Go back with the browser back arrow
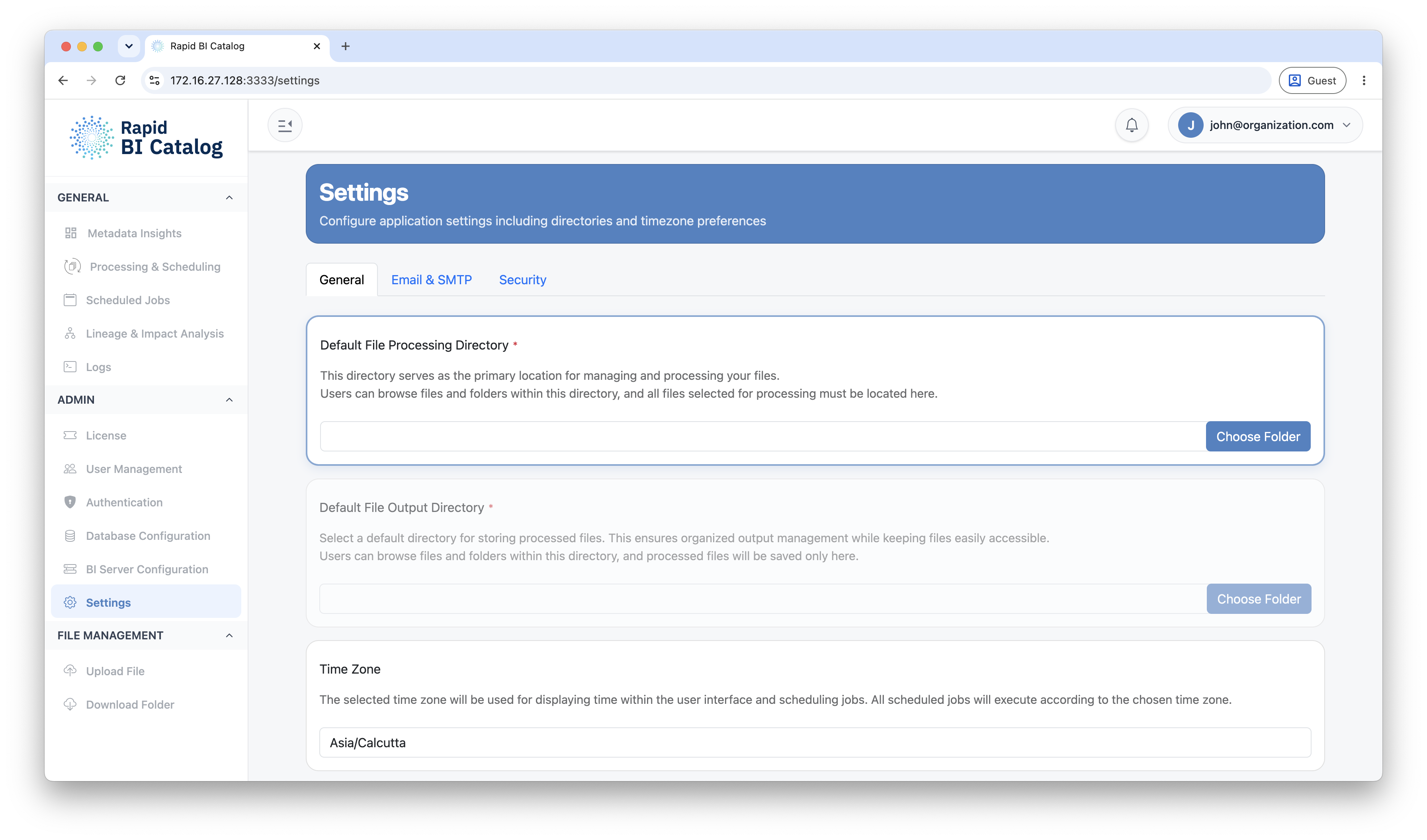The height and width of the screenshot is (840, 1427). [x=63, y=80]
